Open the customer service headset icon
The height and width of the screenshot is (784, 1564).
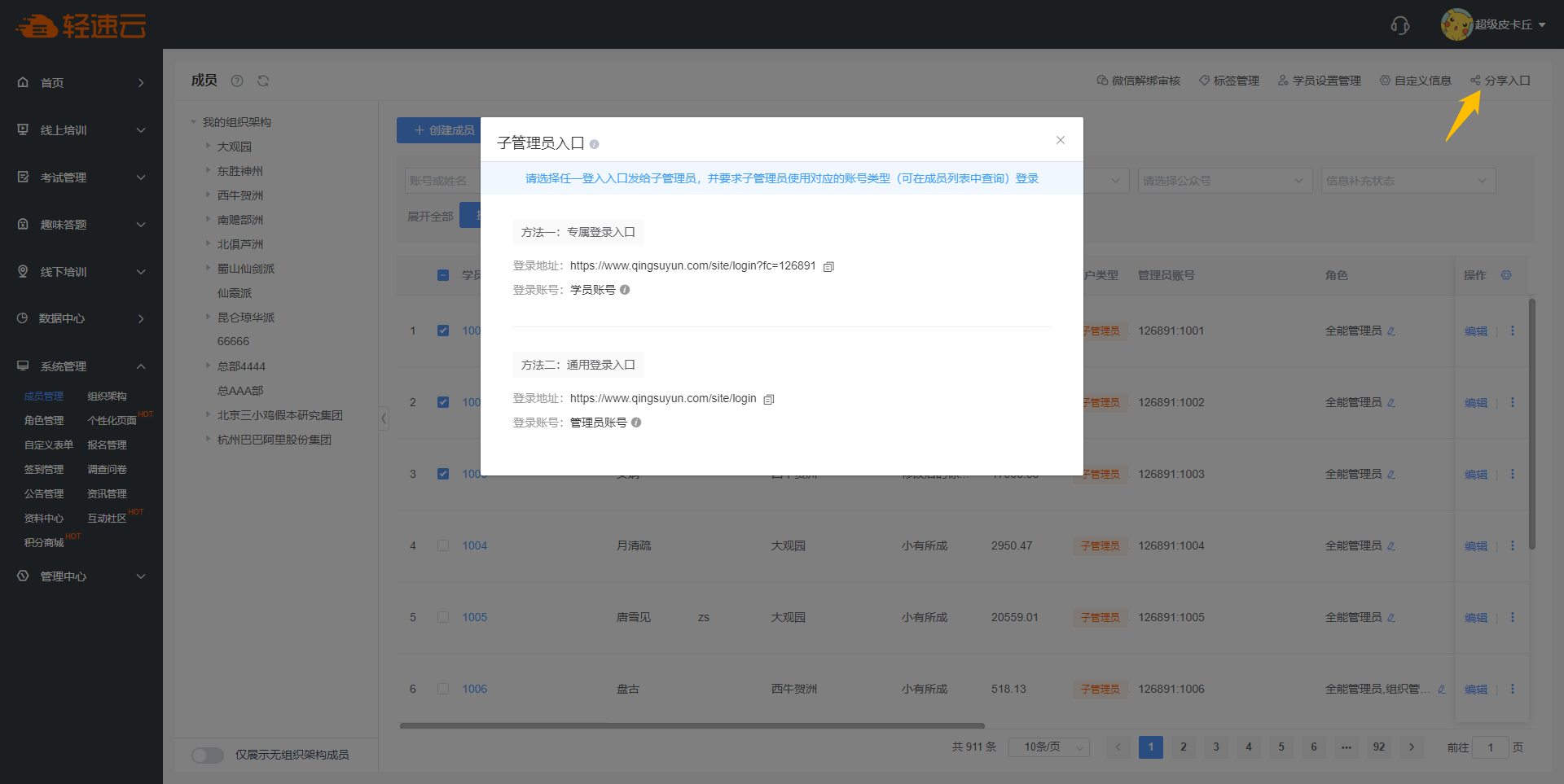click(x=1399, y=25)
